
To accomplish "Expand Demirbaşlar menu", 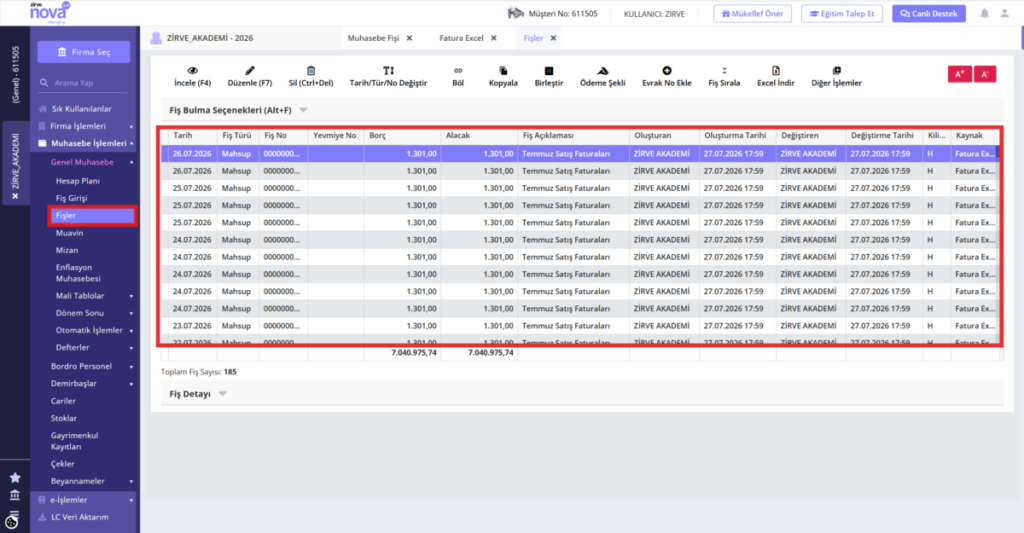I will pos(131,384).
